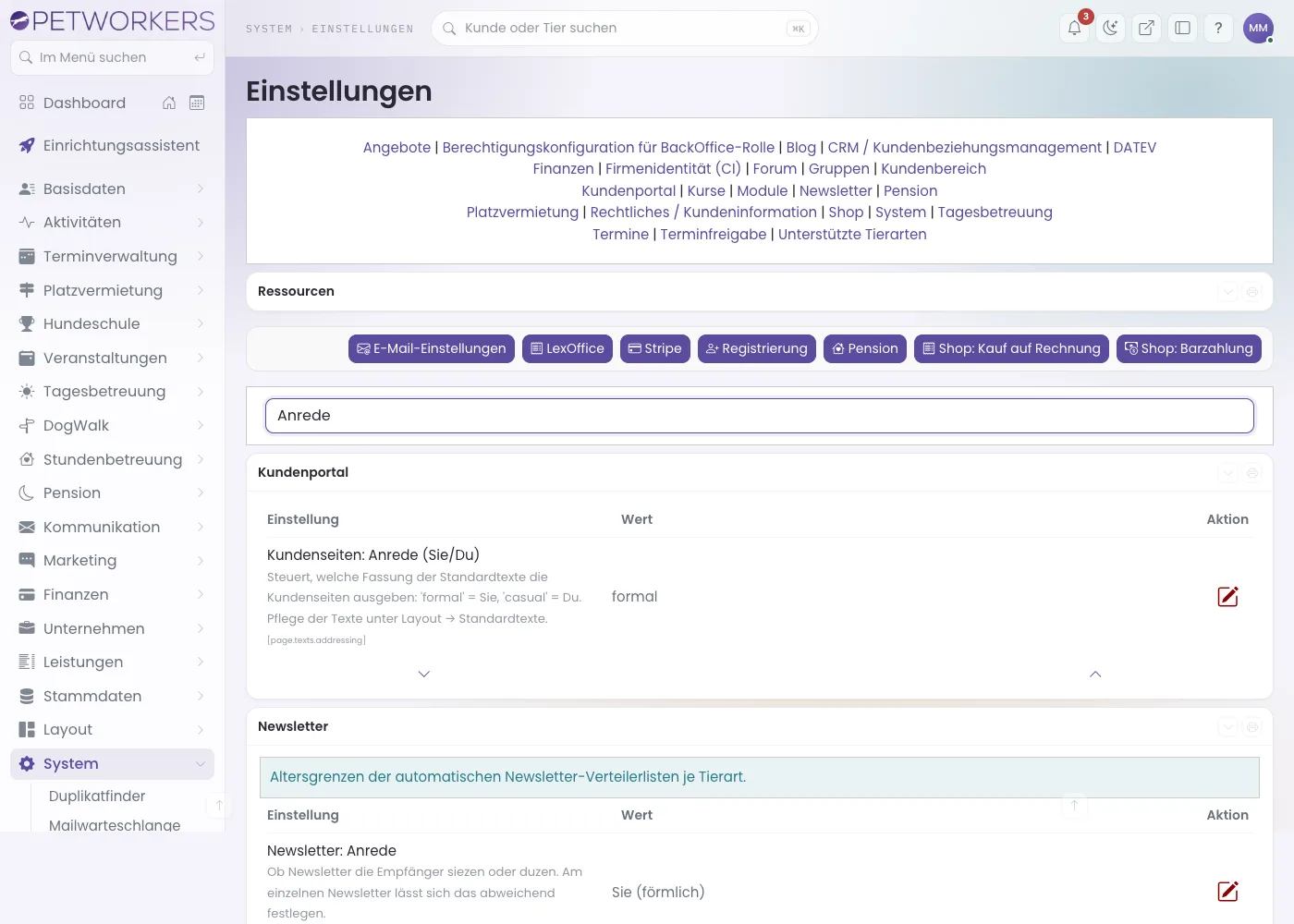This screenshot has width=1294, height=924.
Task: Open the LexOffice settings button
Action: coord(568,348)
